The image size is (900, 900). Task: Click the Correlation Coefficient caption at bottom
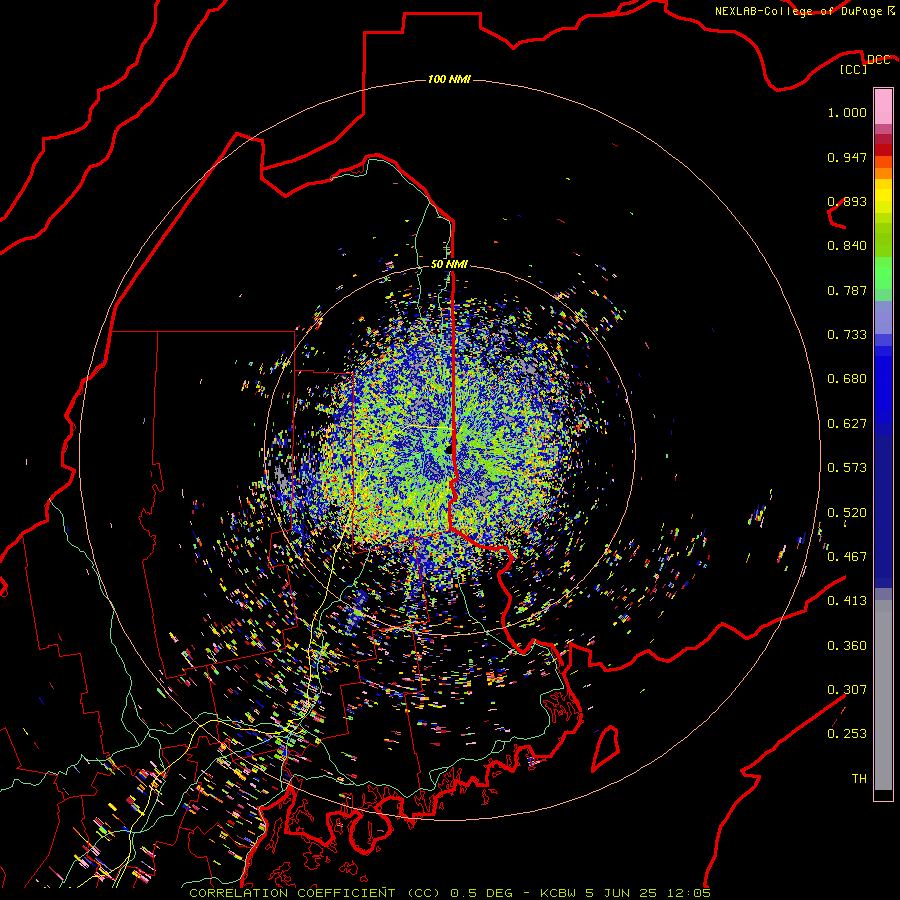click(x=450, y=893)
